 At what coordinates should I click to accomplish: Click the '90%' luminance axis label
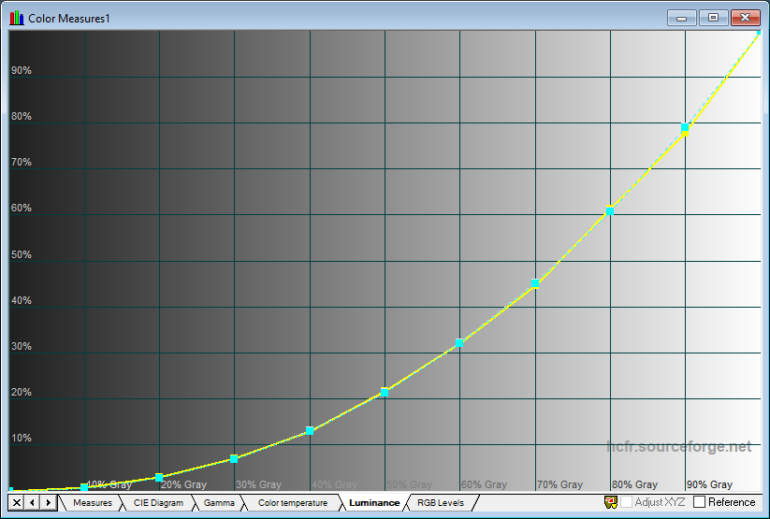tap(21, 70)
